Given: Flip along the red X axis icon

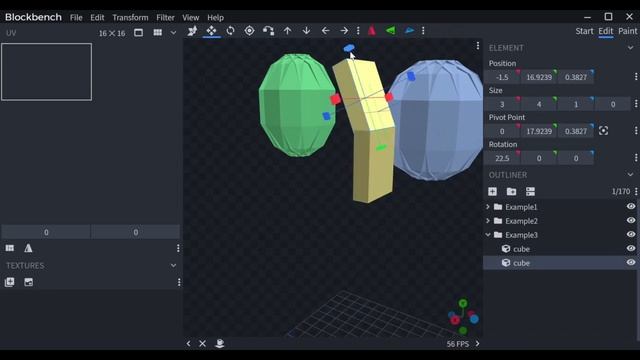Looking at the screenshot, I should pyautogui.click(x=372, y=31).
